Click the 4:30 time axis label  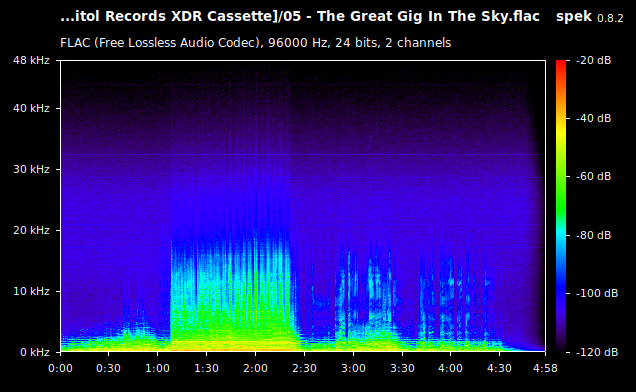tap(499, 368)
